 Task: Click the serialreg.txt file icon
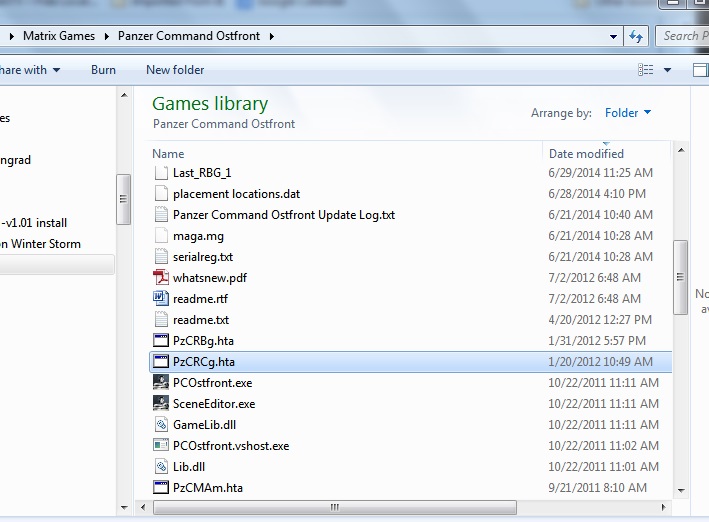point(161,256)
